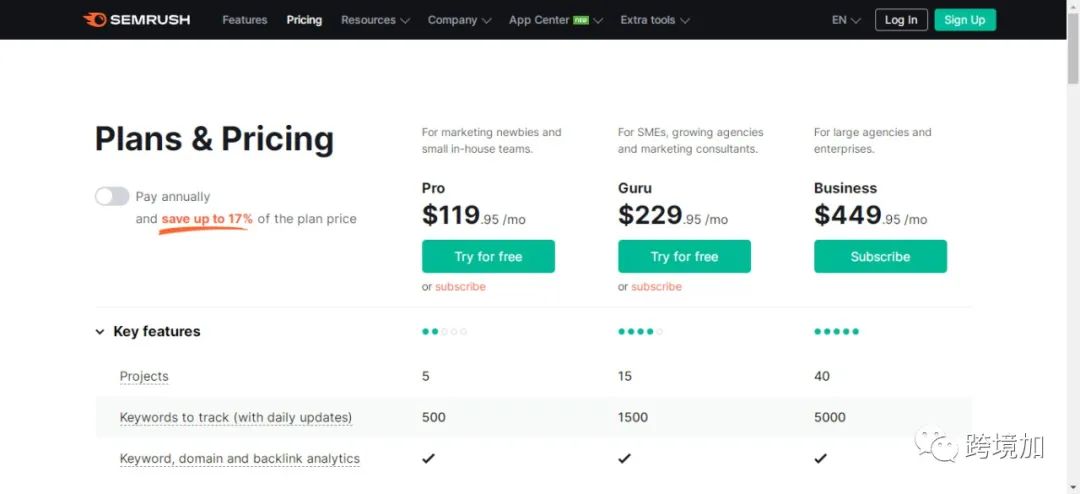Select the Pricing nav item

304,20
